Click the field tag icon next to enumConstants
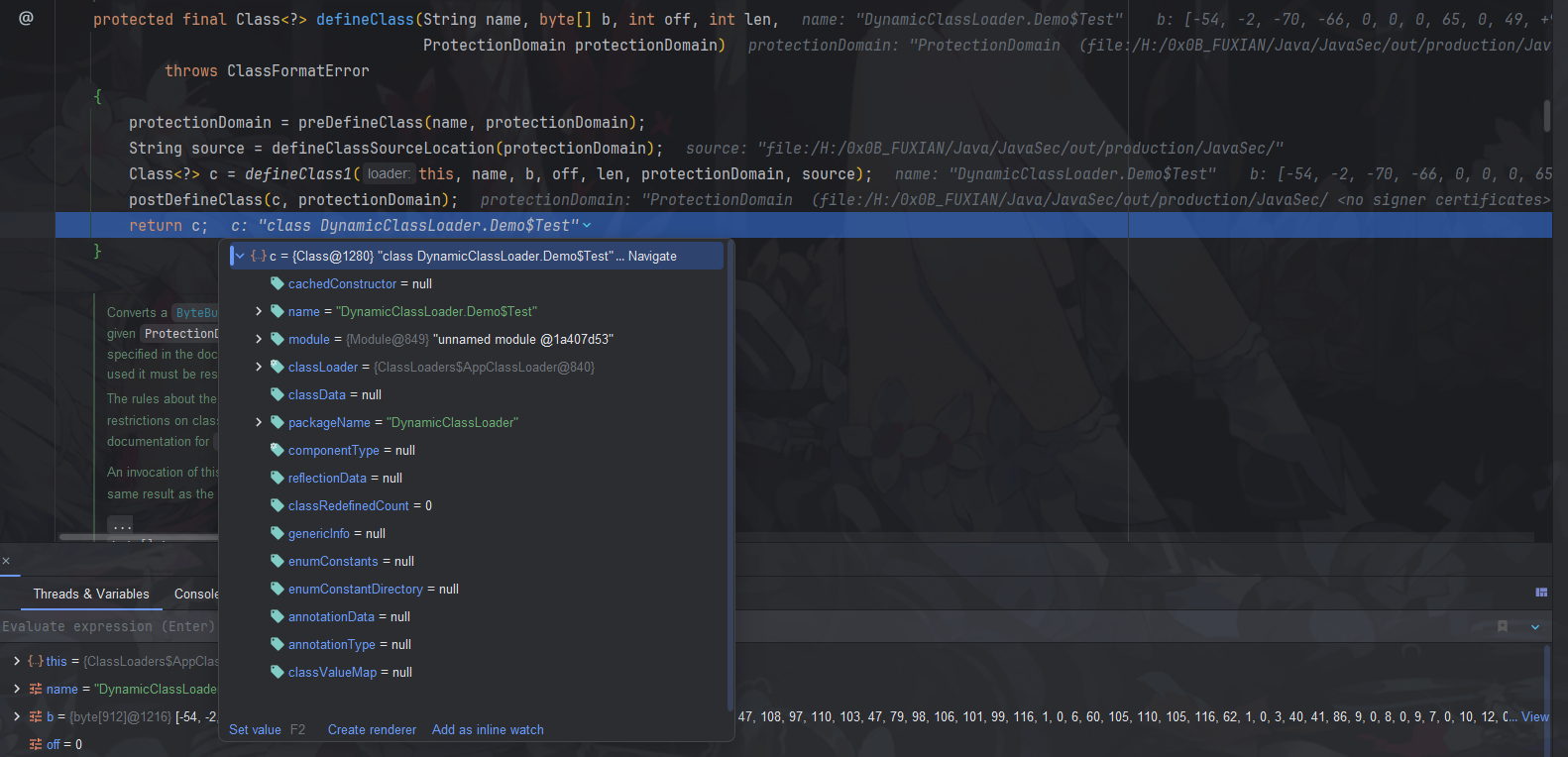This screenshot has height=757, width=1568. (x=278, y=561)
